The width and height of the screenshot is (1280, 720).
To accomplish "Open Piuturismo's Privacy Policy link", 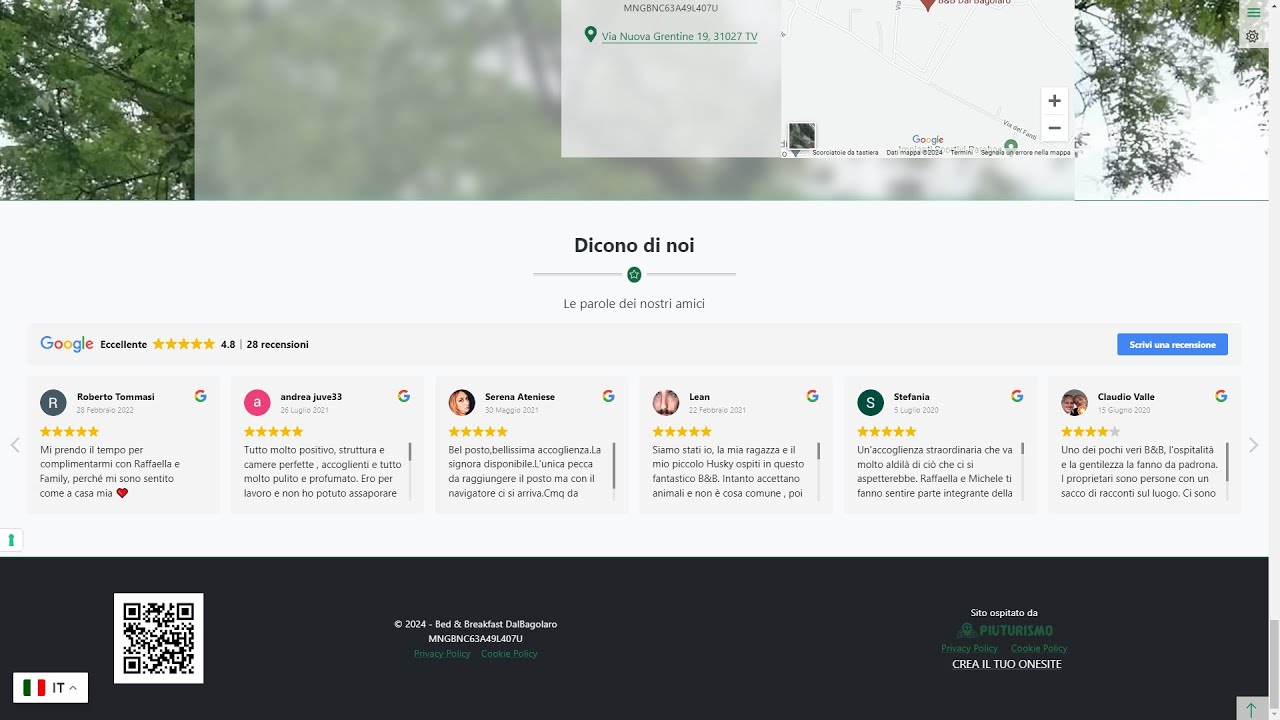I will click(970, 648).
